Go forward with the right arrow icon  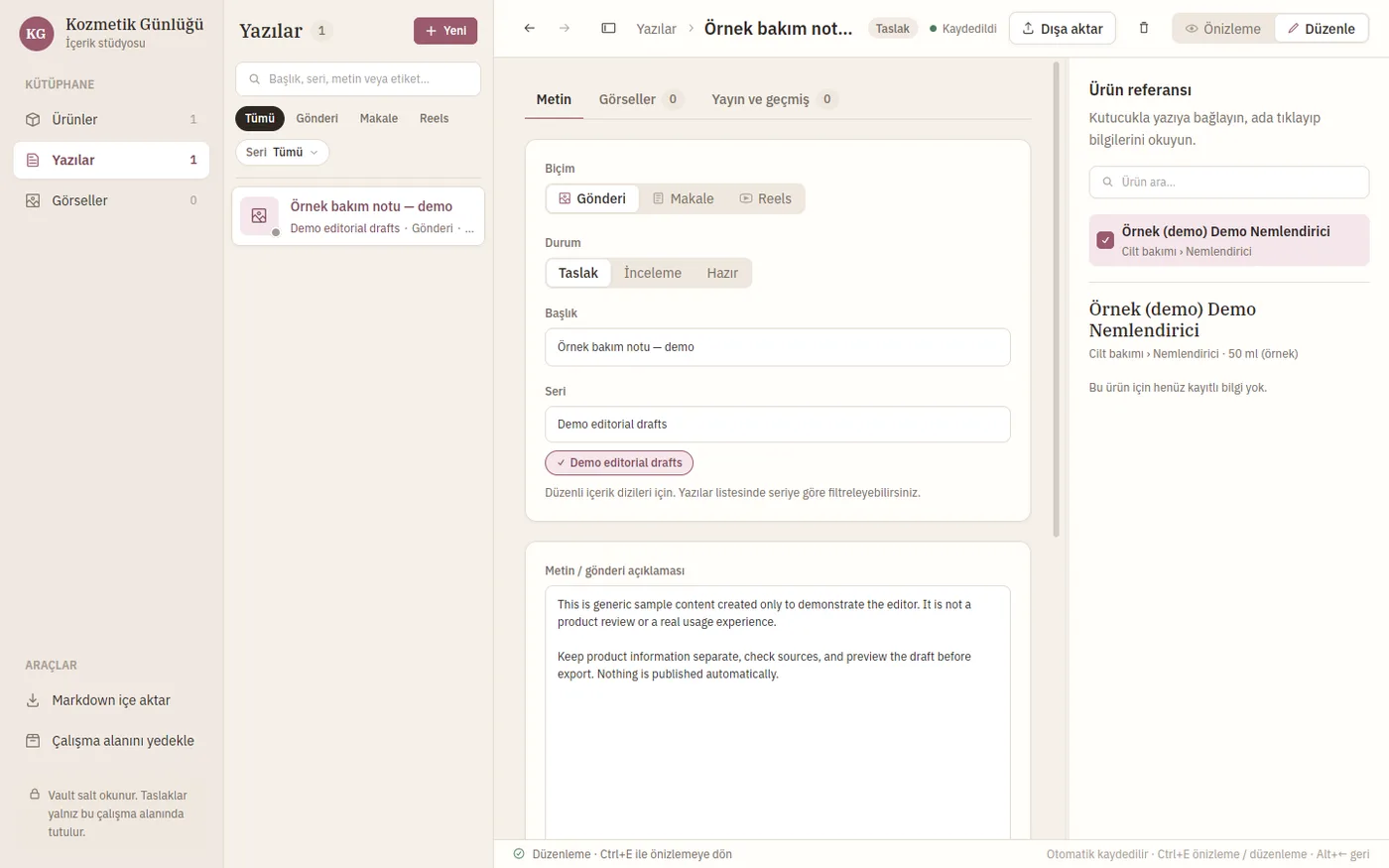click(x=565, y=29)
